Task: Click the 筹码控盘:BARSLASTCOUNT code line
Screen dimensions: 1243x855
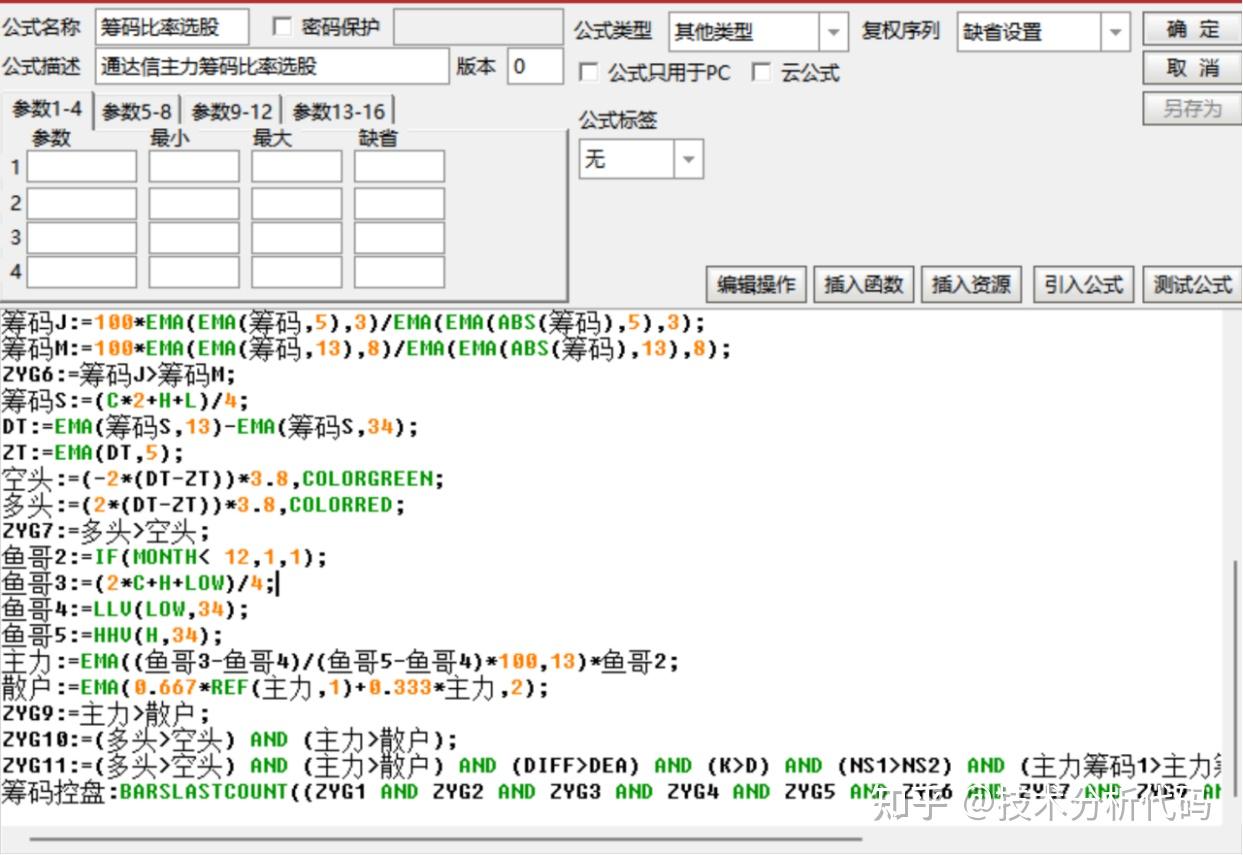Action: pos(610,792)
